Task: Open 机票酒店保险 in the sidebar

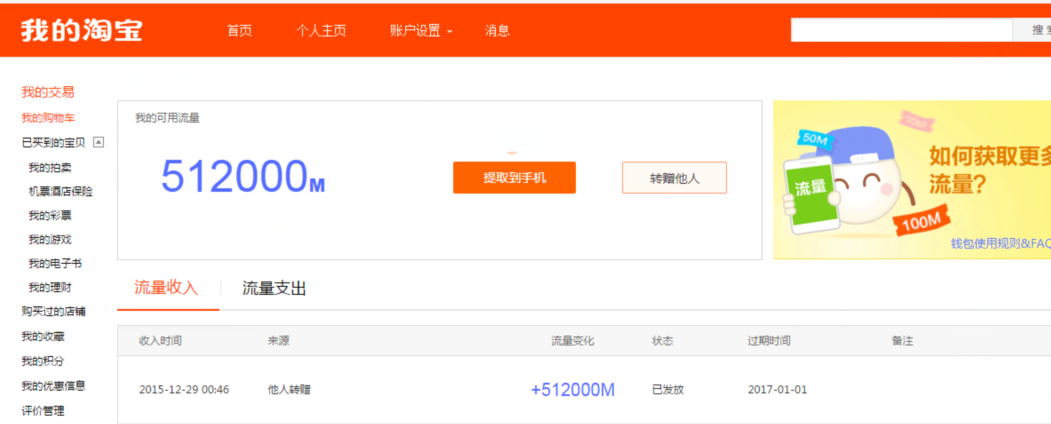Action: click(x=60, y=192)
